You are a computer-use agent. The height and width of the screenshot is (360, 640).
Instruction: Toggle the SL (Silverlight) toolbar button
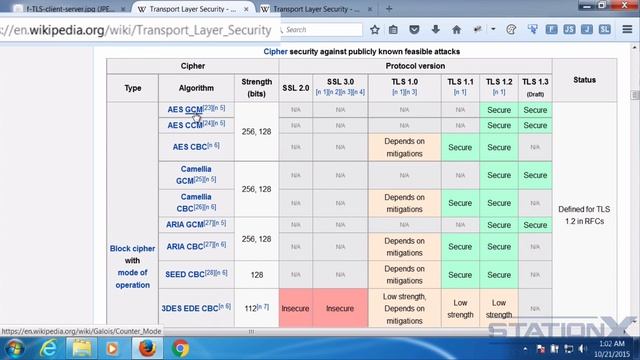coord(605,29)
